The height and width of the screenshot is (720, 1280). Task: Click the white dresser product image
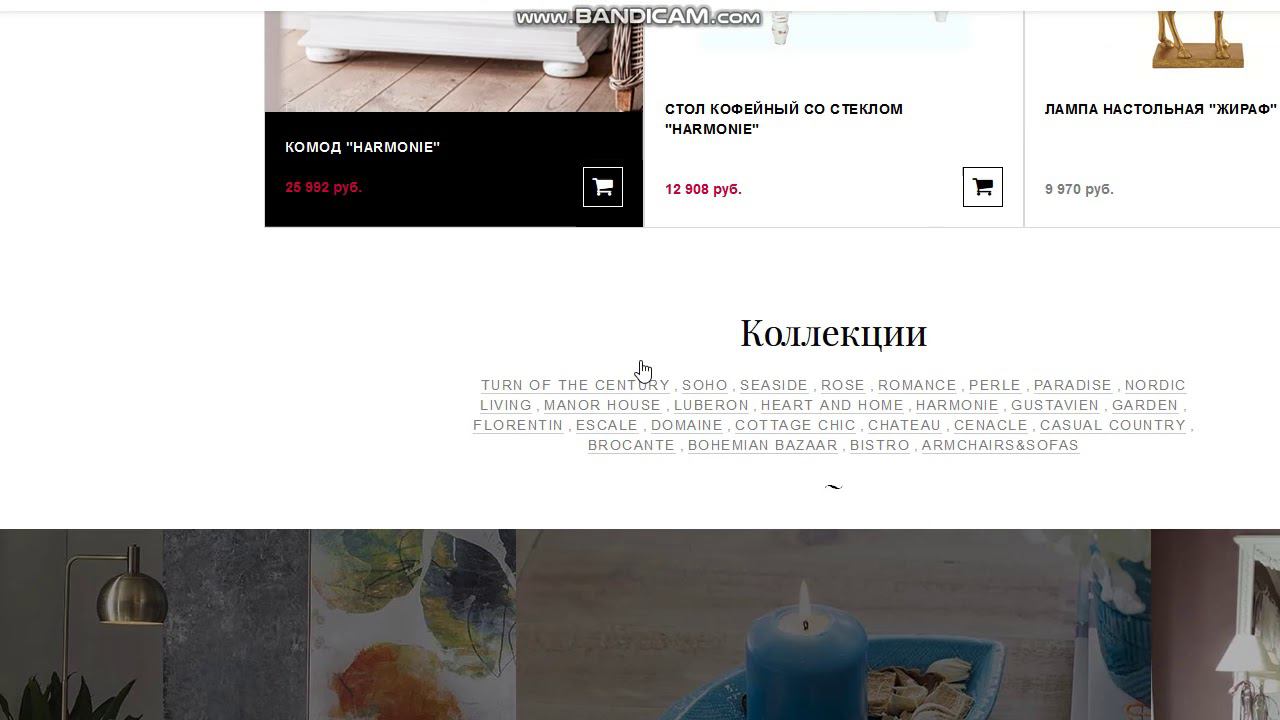point(454,56)
